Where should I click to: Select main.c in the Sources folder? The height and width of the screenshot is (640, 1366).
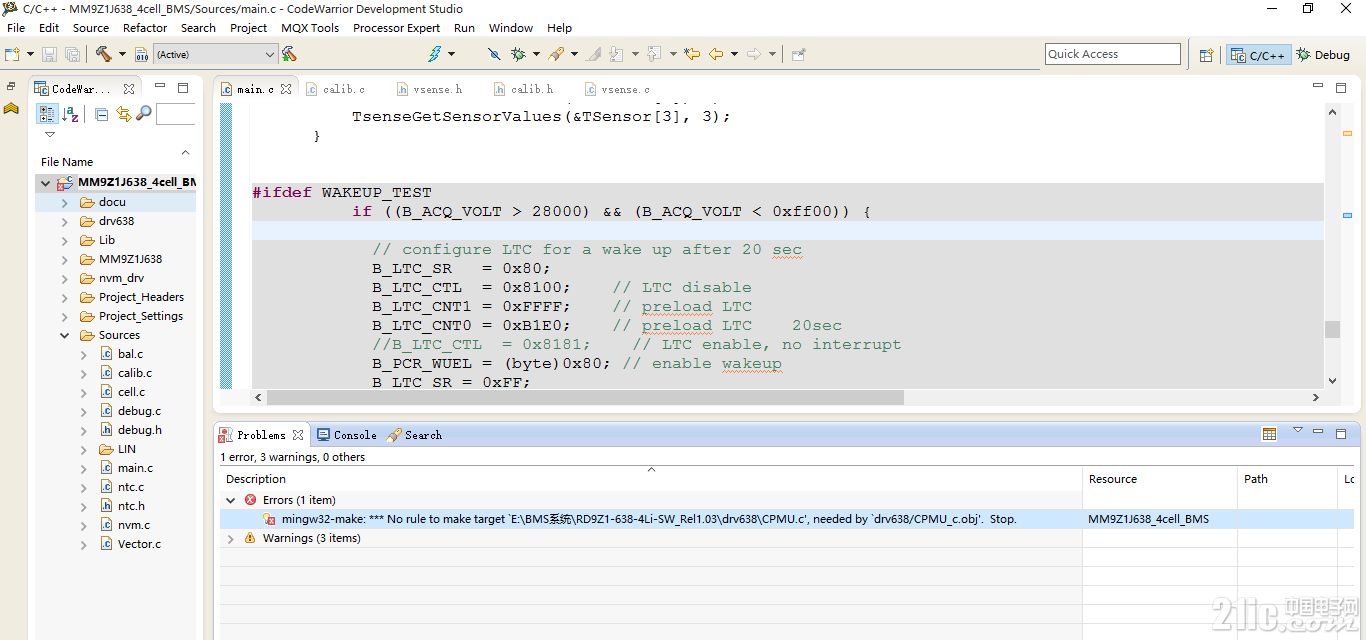coord(135,468)
